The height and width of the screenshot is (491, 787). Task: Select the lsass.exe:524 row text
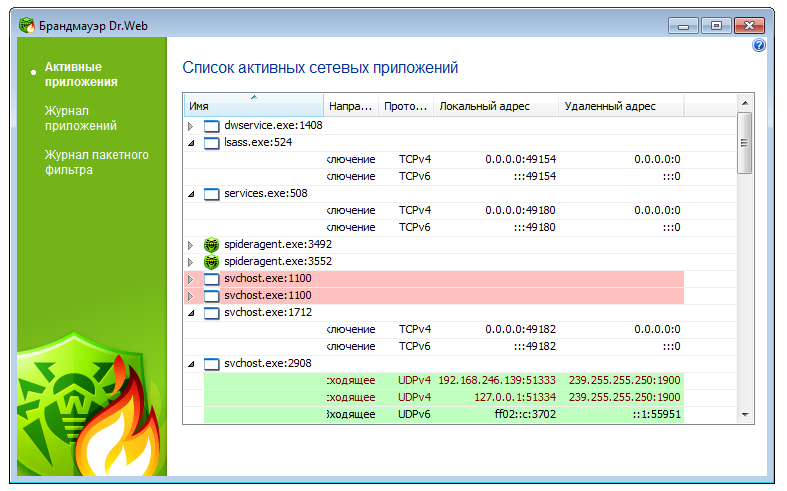click(258, 142)
